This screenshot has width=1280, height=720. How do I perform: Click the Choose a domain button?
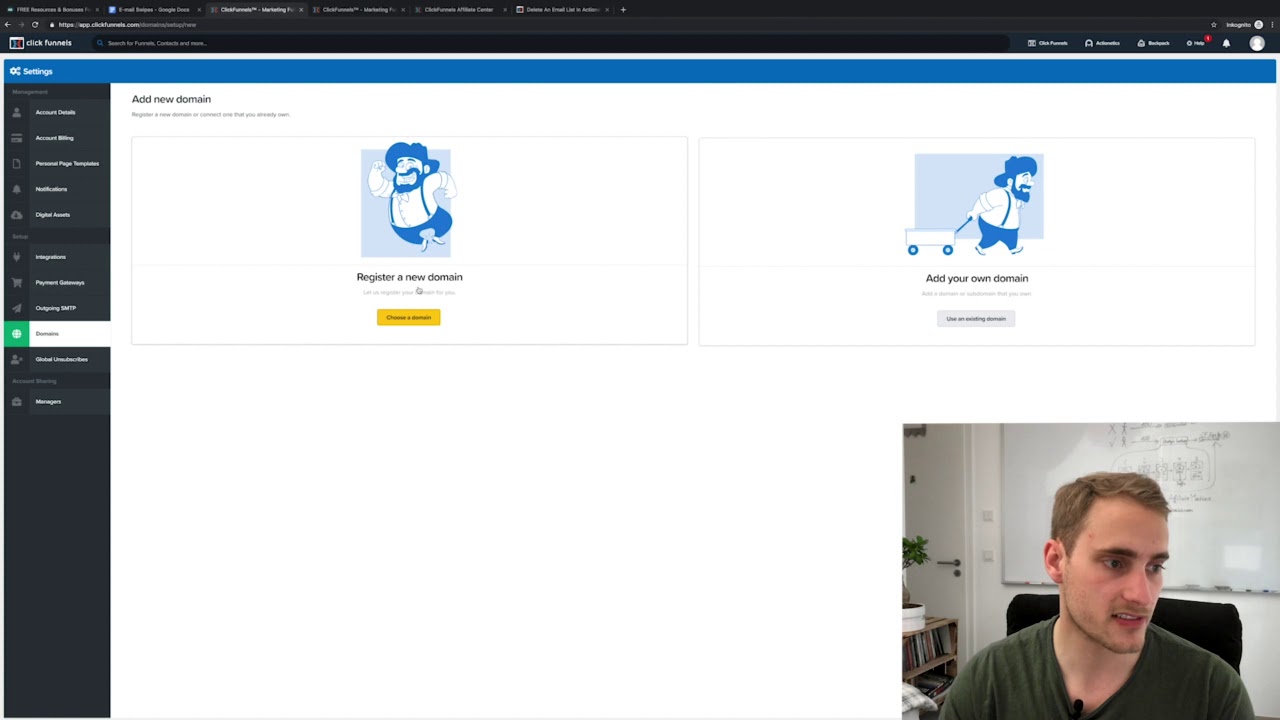408,317
